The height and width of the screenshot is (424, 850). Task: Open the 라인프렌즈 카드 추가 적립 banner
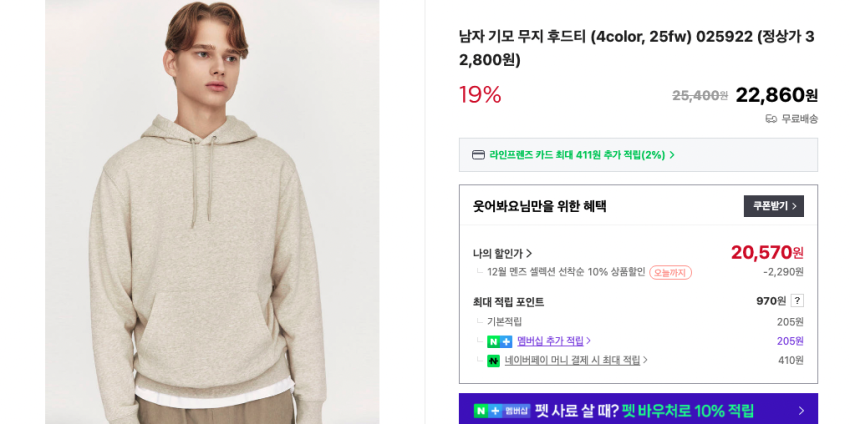click(x=580, y=155)
